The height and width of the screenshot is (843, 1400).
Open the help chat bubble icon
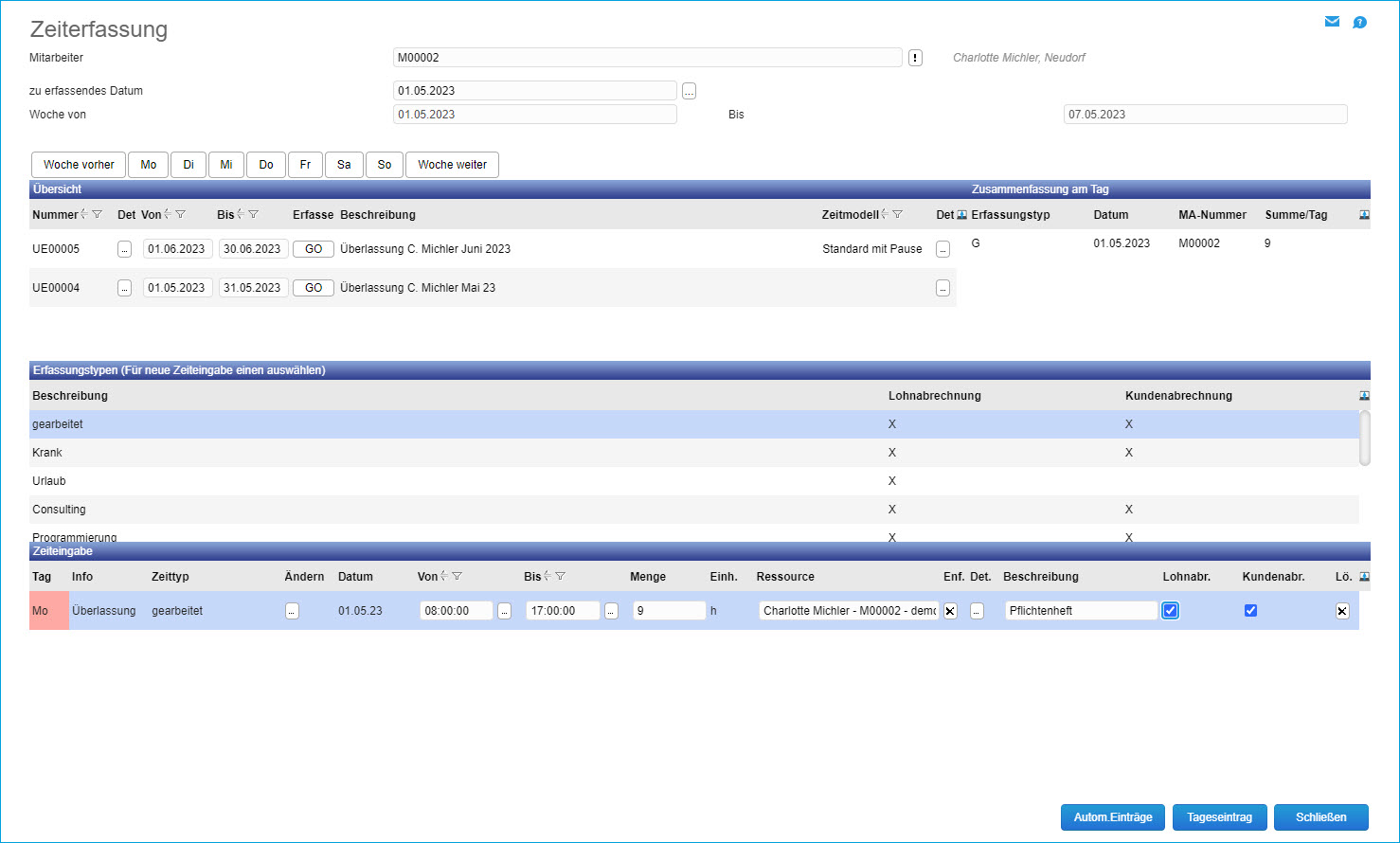[x=1359, y=23]
